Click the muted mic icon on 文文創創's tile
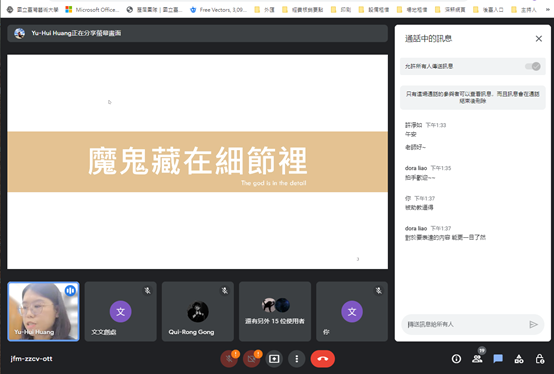This screenshot has height=374, width=554. (147, 290)
